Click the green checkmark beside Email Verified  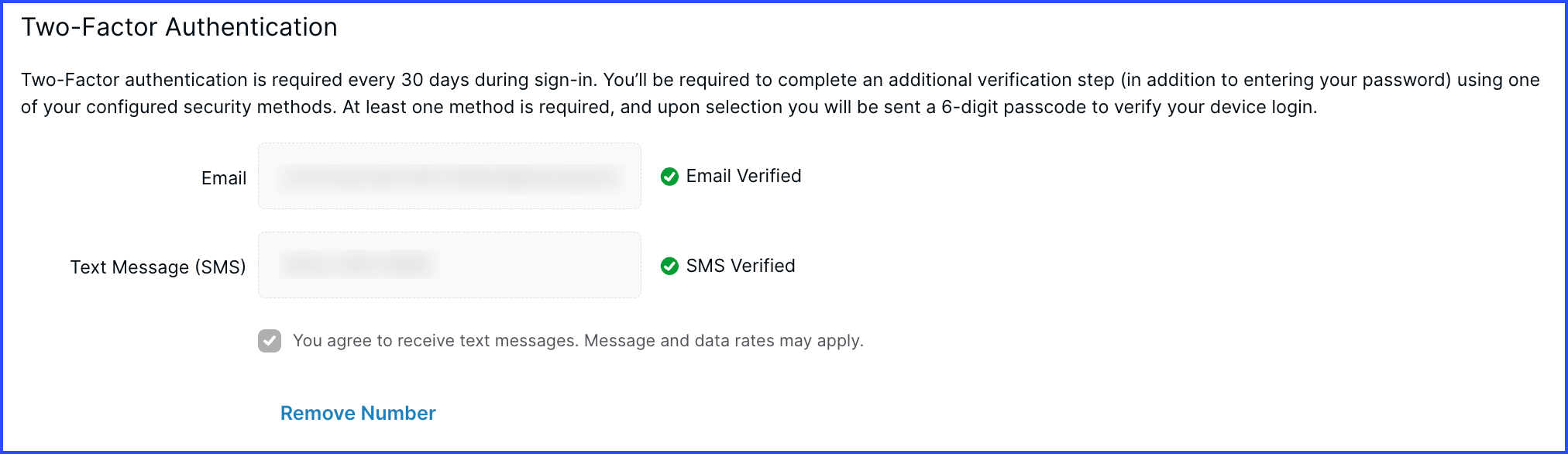669,177
